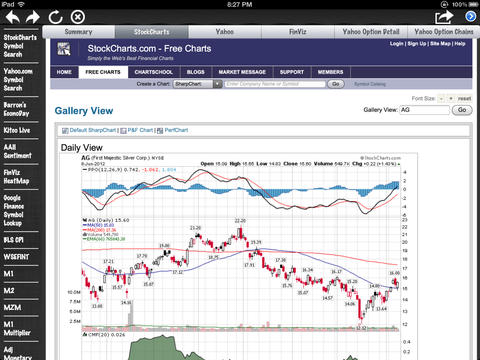
Task: Expand the SharpChart type dropdown
Action: 198,84
